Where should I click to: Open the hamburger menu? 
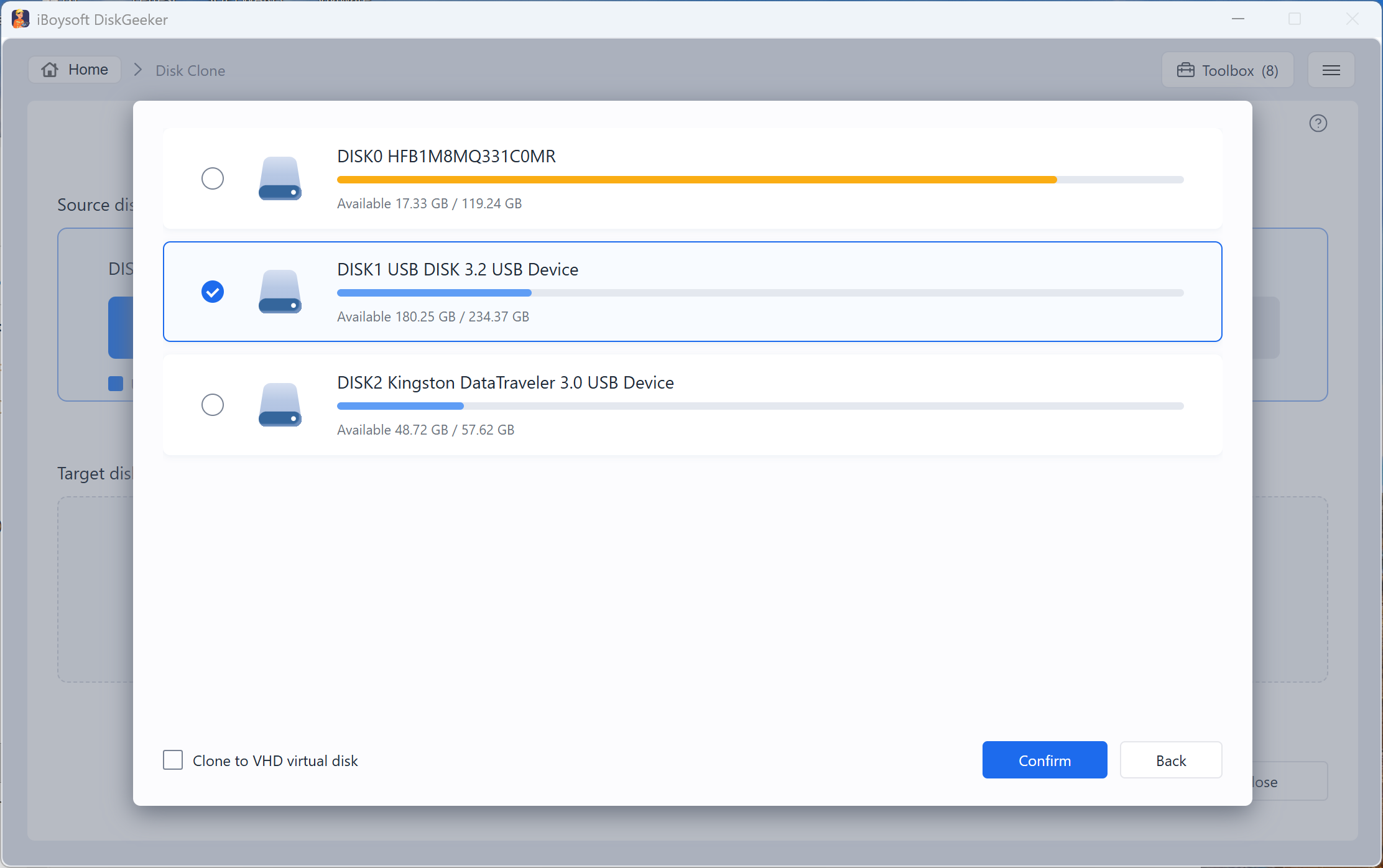pos(1331,70)
